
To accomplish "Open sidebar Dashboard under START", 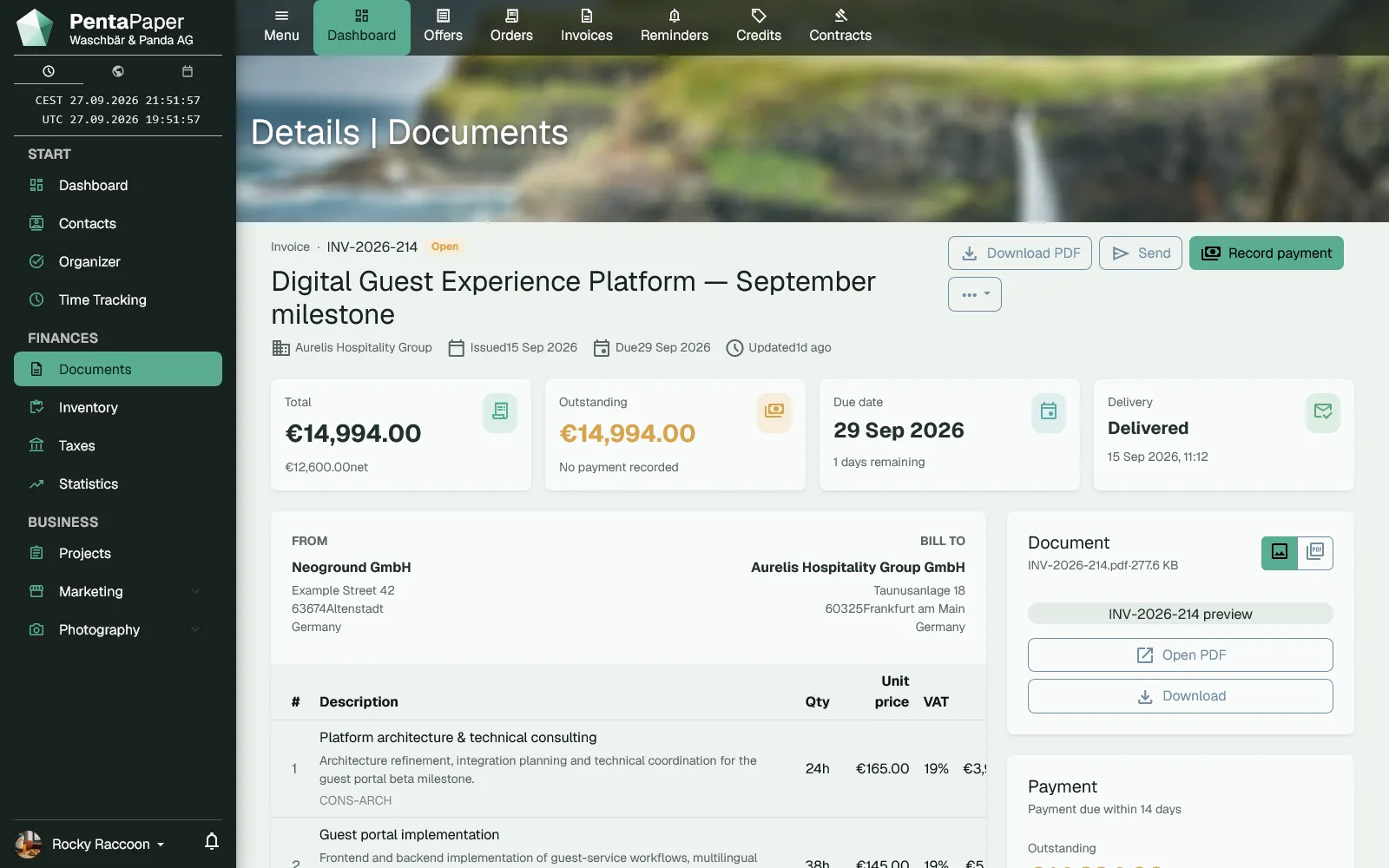I will (x=118, y=185).
